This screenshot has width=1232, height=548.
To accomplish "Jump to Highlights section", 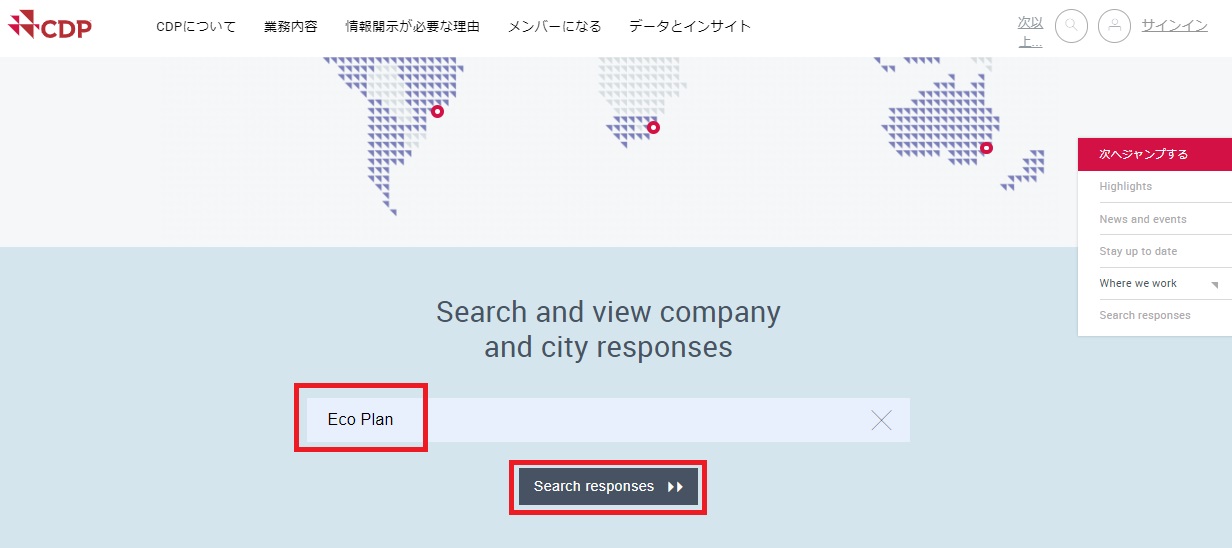I will point(1125,187).
